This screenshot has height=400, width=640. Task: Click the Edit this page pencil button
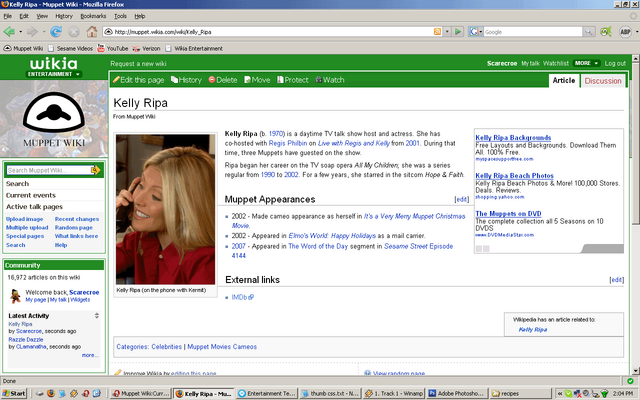pyautogui.click(x=138, y=80)
